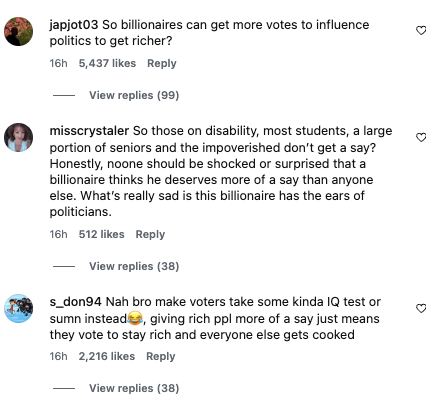Image resolution: width=432 pixels, height=401 pixels.
Task: View the 2,216 likes list
Action: (107, 356)
